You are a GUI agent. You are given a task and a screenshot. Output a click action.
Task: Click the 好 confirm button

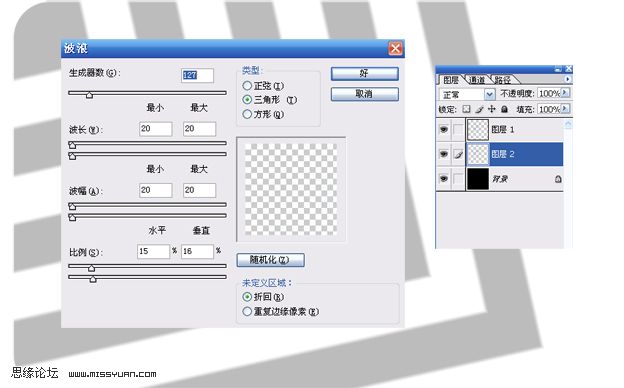pyautogui.click(x=365, y=74)
